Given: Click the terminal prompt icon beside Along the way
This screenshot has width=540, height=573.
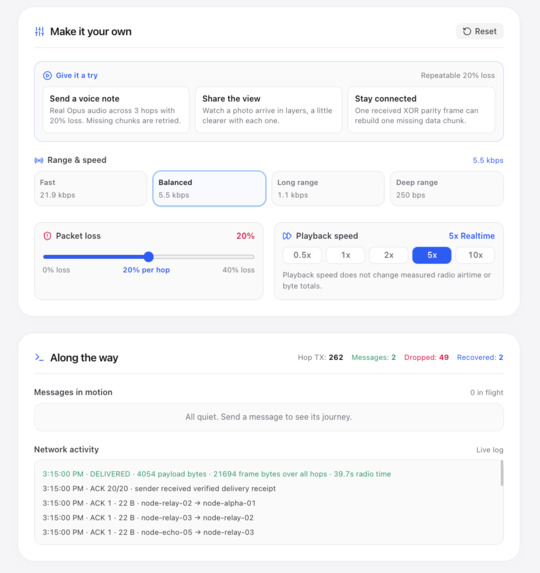Looking at the screenshot, I should tap(39, 357).
